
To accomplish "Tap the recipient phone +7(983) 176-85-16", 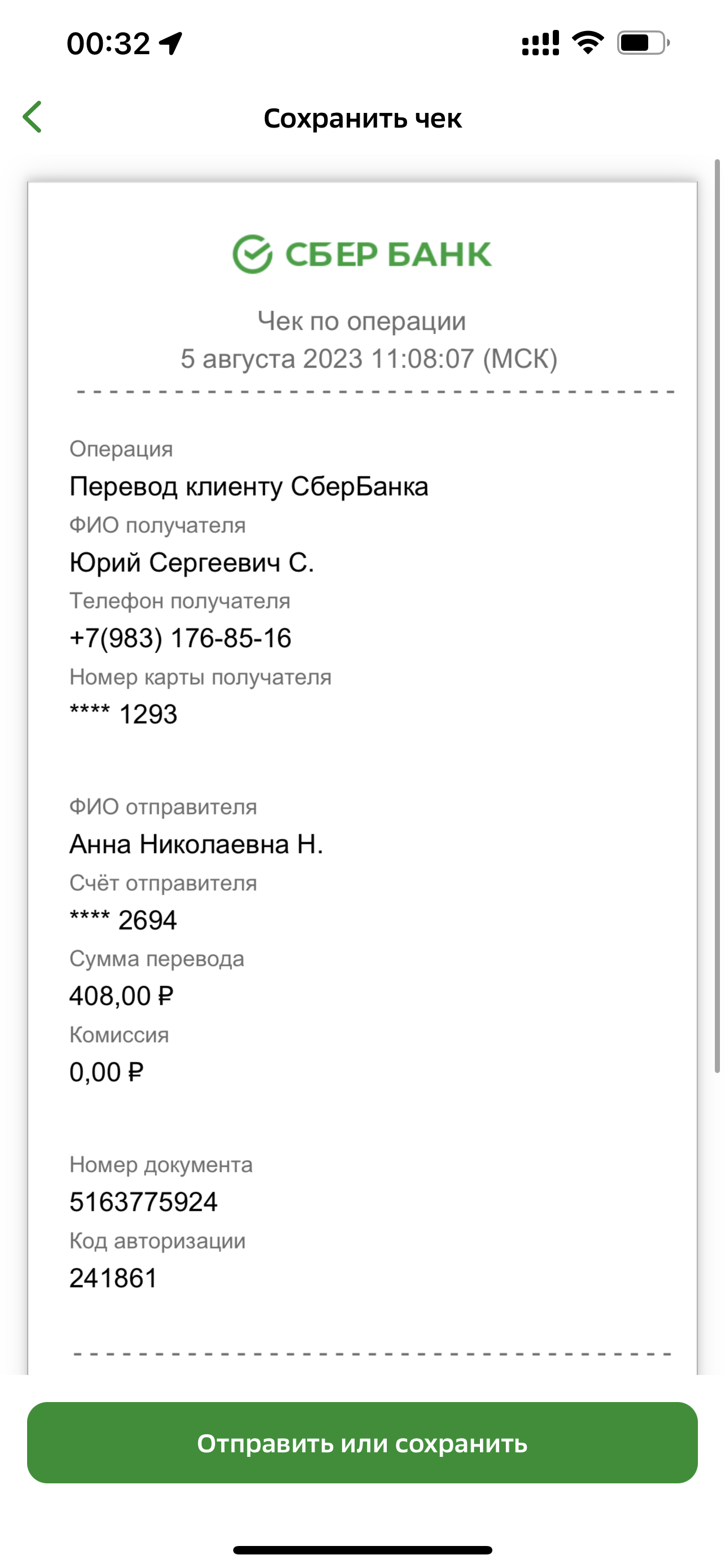I will [180, 638].
